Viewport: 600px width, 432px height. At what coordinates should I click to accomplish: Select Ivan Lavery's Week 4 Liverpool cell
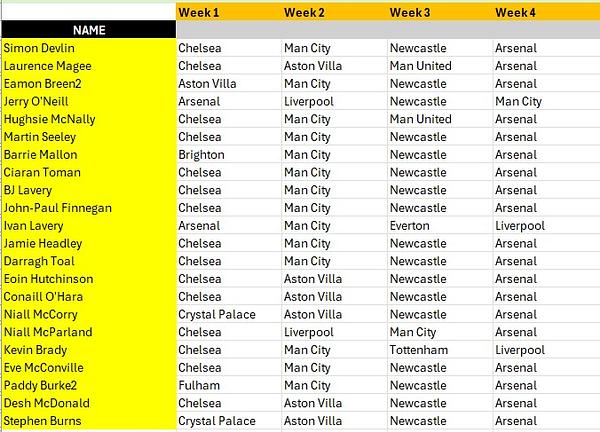click(x=520, y=226)
